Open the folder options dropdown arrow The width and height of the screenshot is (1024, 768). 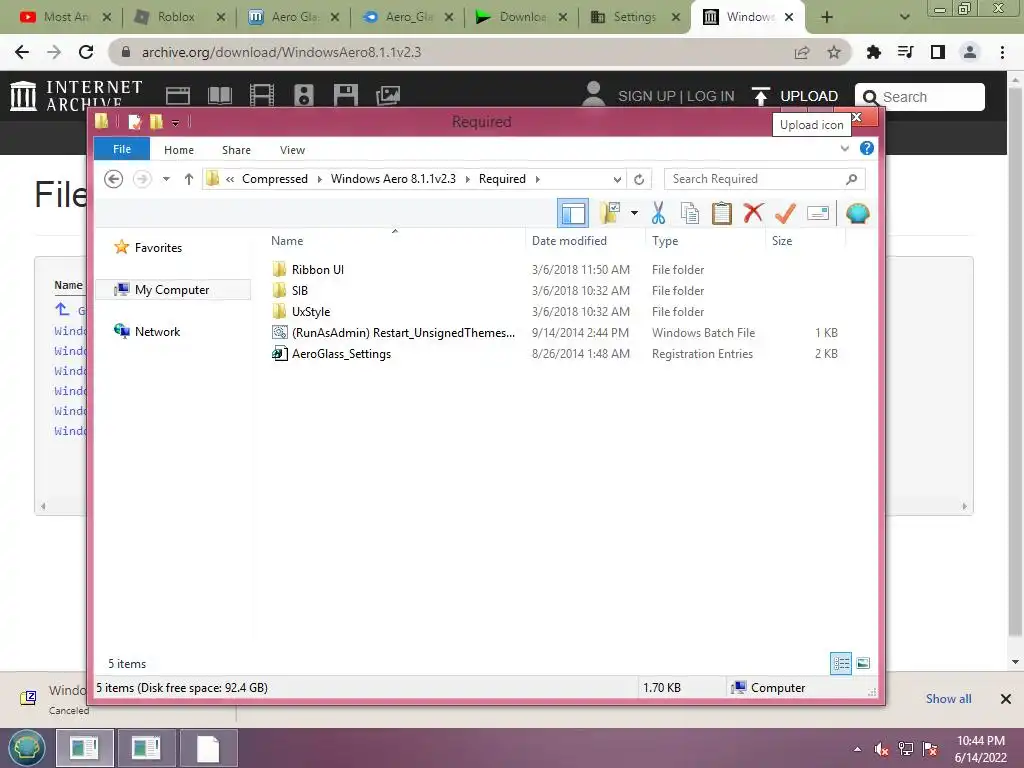tap(634, 213)
